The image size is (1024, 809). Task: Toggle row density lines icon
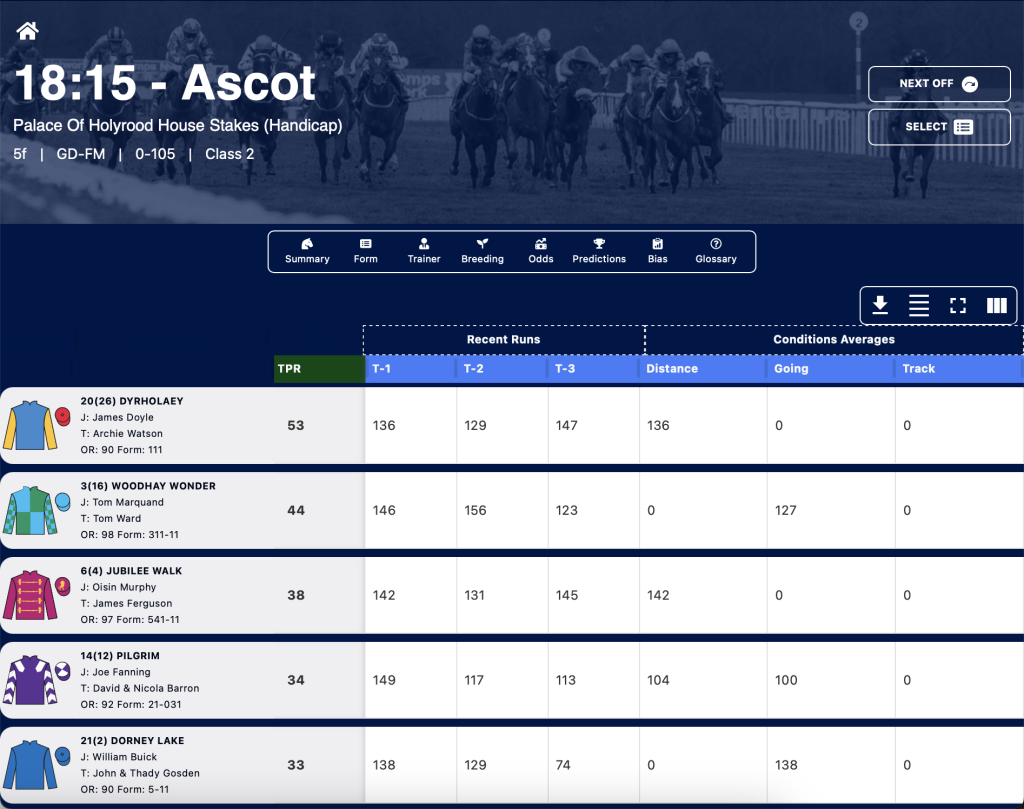tap(919, 305)
